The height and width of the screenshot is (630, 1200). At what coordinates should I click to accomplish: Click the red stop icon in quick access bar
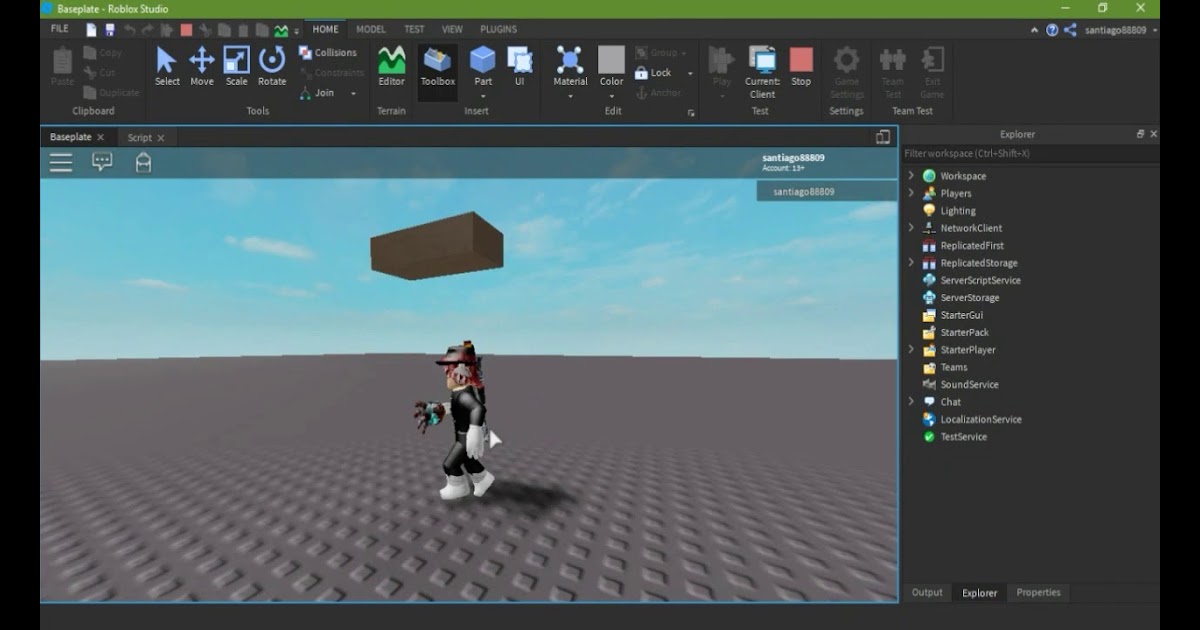pos(186,30)
